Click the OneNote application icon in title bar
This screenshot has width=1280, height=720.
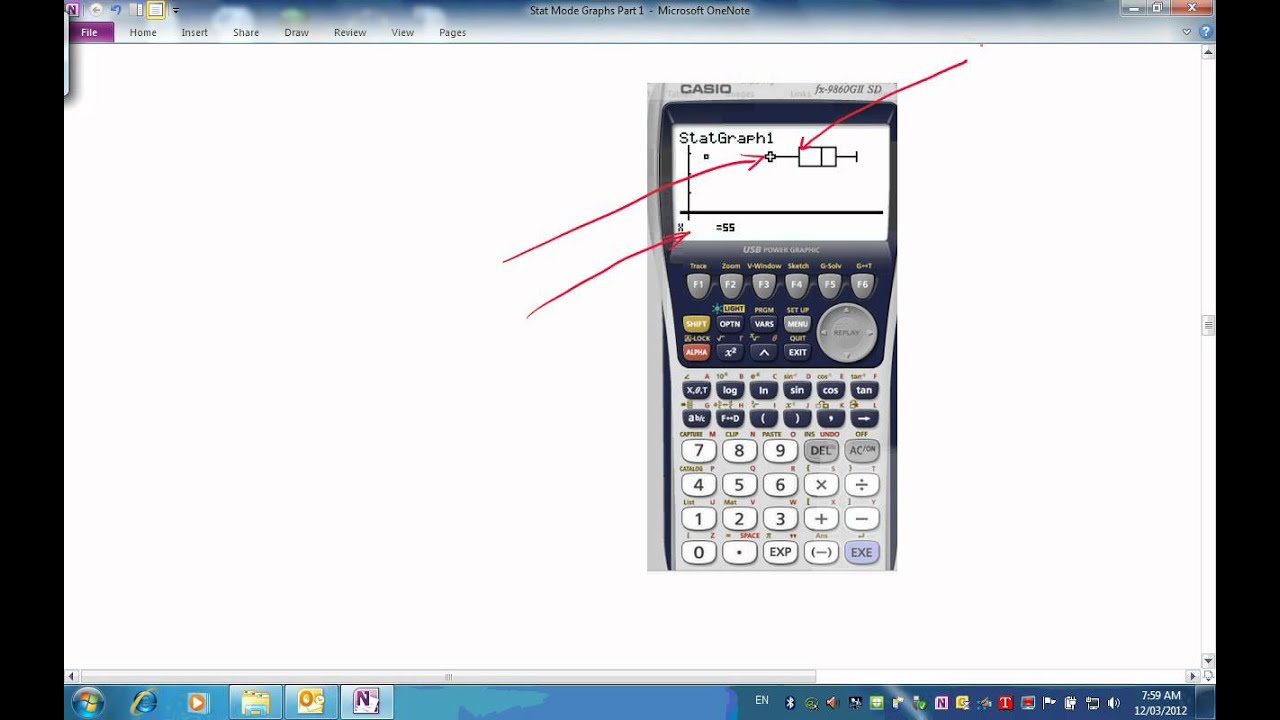pos(72,10)
